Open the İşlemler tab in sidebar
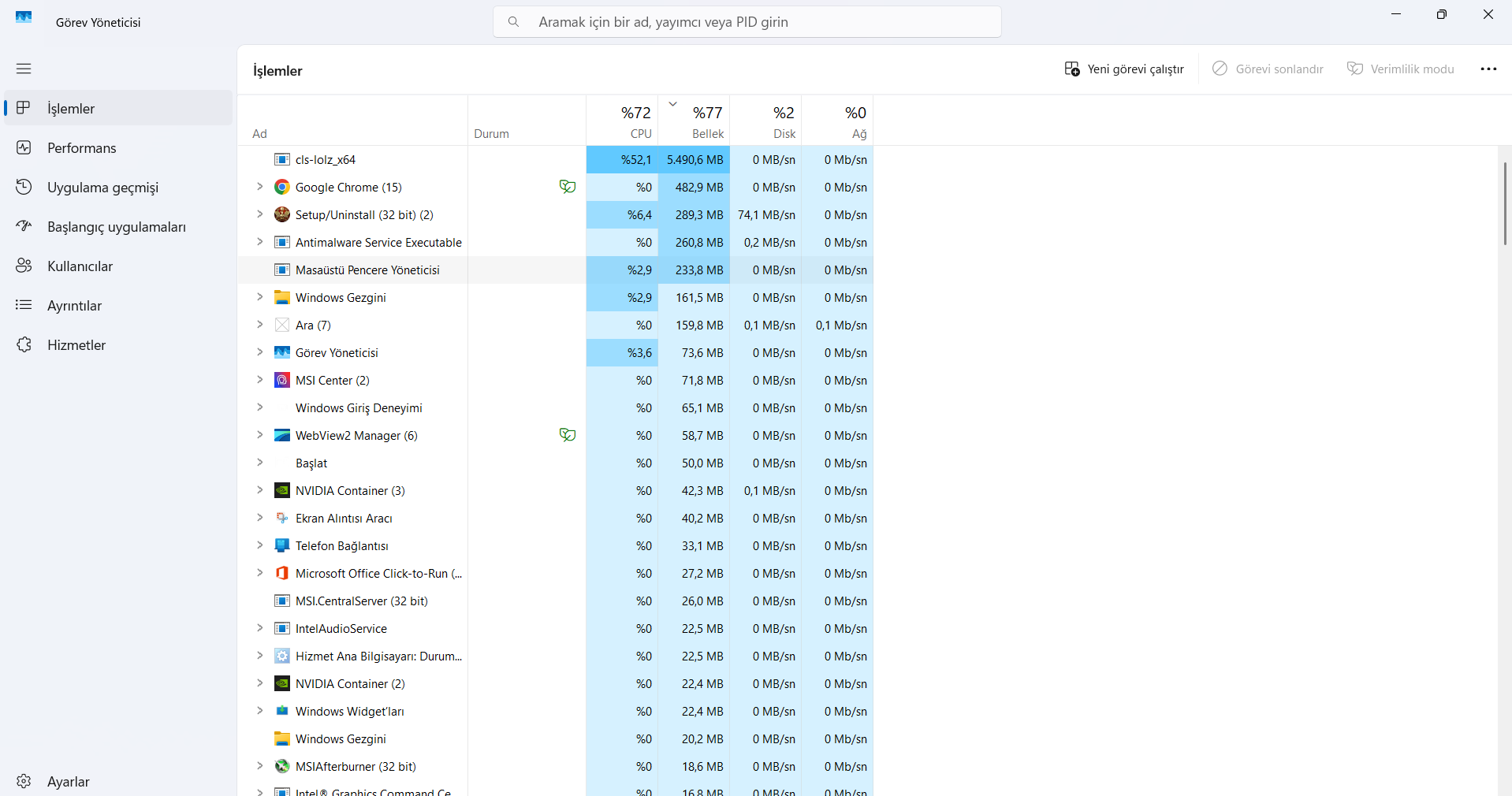 [x=118, y=108]
